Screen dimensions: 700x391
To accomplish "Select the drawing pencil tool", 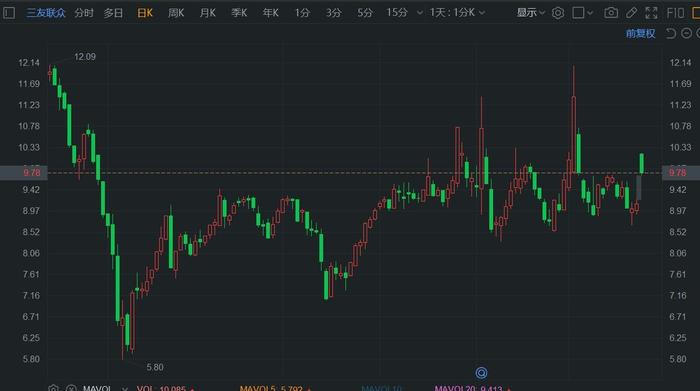I will pyautogui.click(x=631, y=13).
